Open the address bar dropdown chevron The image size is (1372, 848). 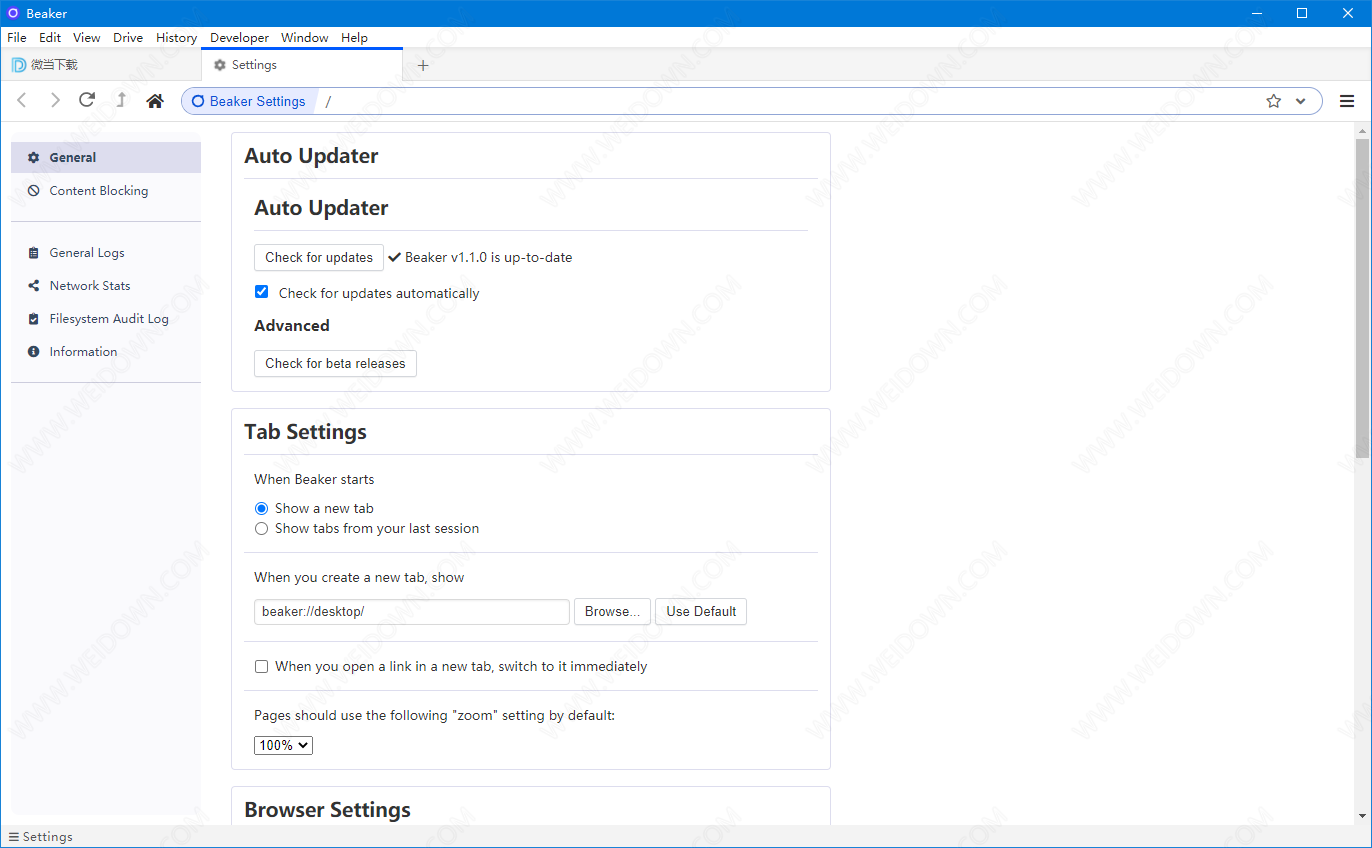coord(1300,101)
